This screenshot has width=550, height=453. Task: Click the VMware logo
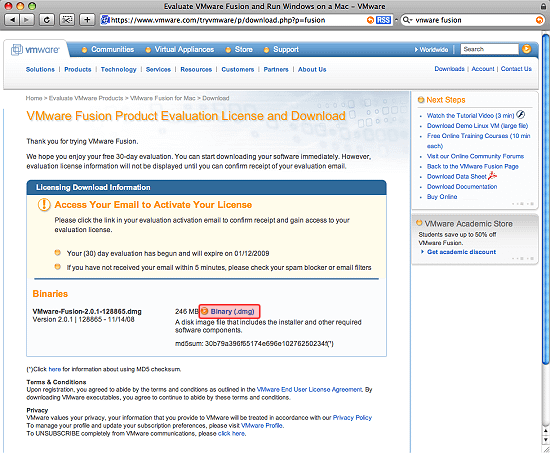[x=35, y=50]
